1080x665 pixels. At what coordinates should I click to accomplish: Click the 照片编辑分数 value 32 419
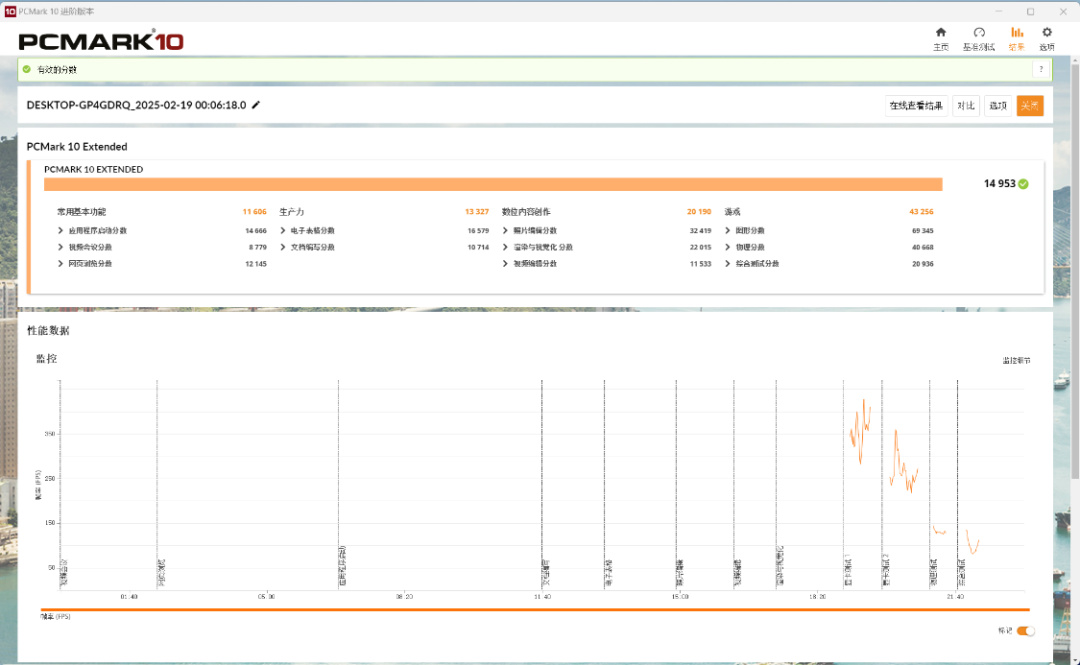click(x=700, y=231)
